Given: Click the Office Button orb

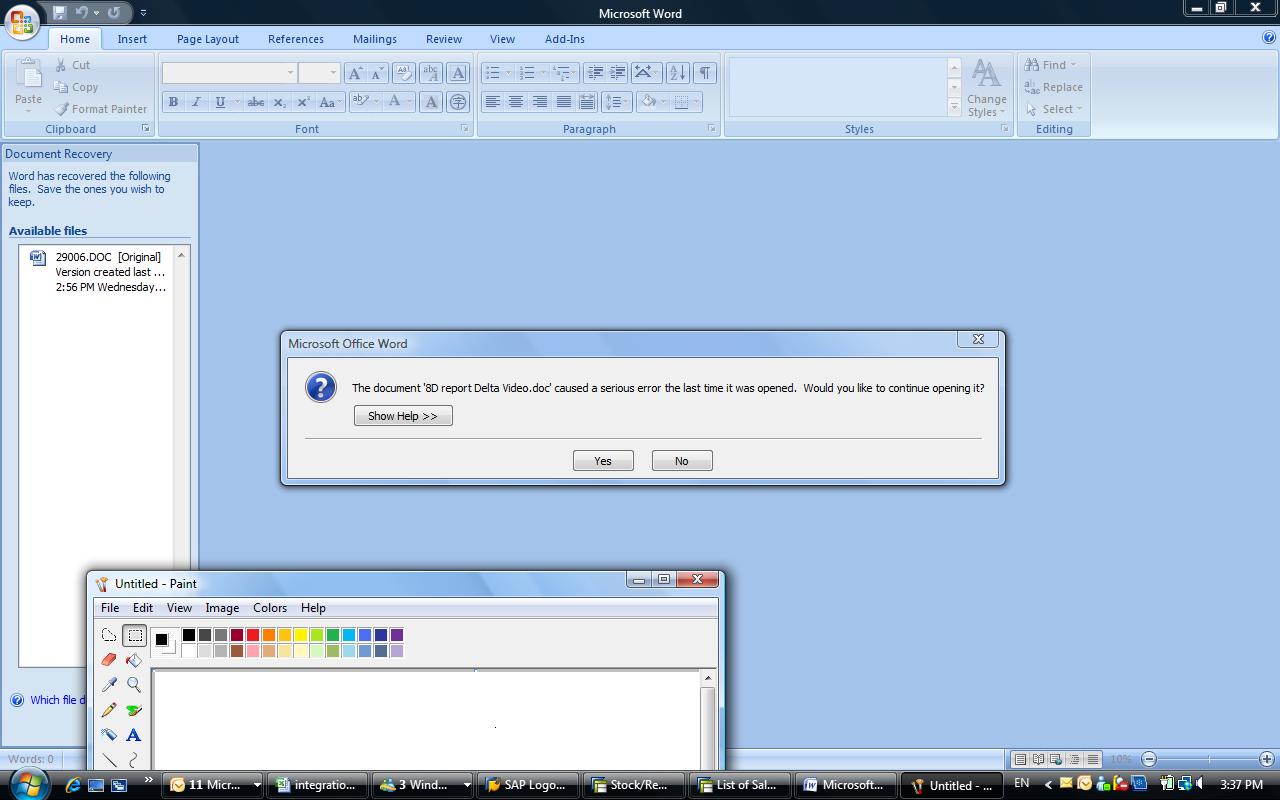Looking at the screenshot, I should (22, 21).
